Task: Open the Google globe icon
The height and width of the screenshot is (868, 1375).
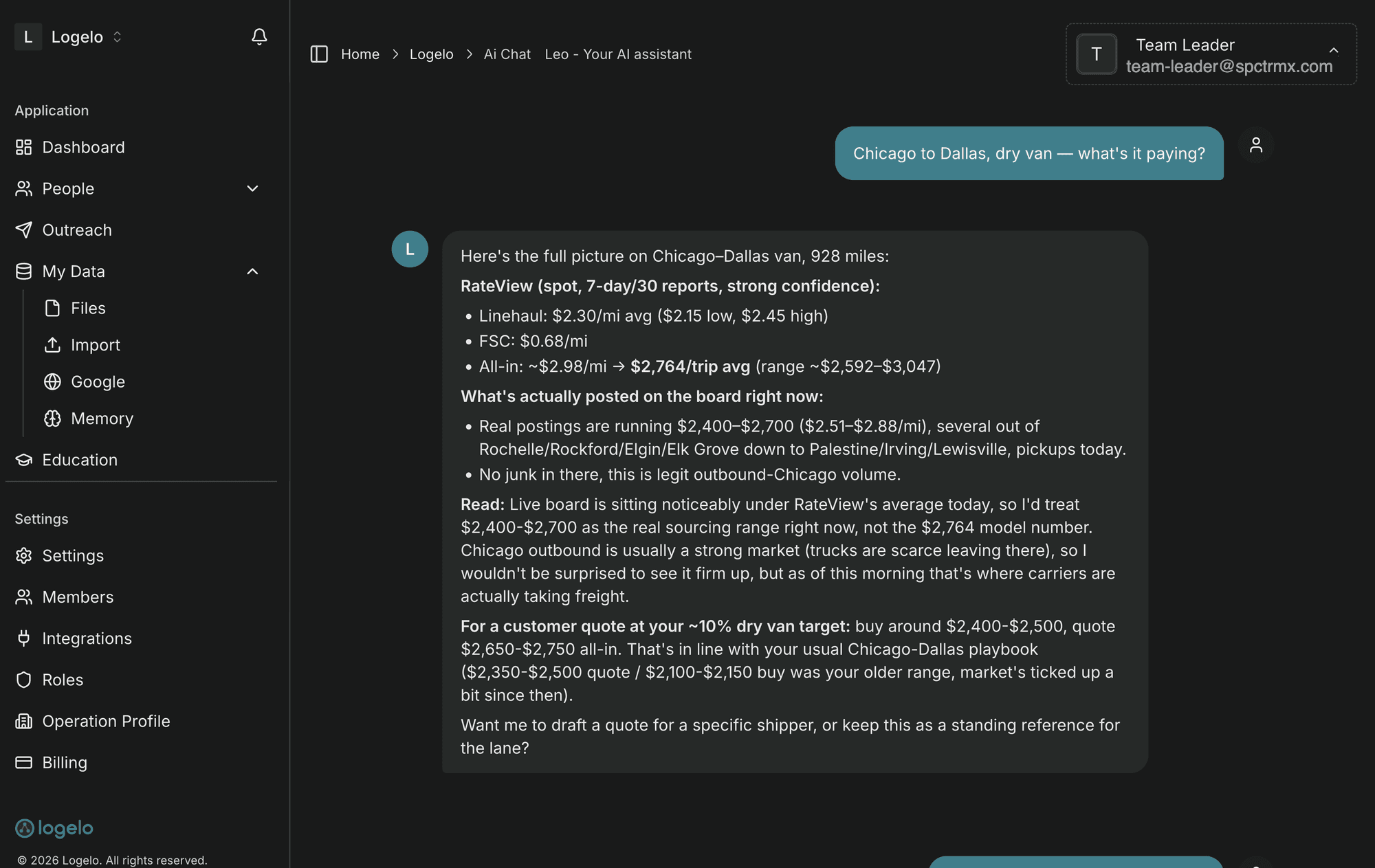Action: pos(53,381)
